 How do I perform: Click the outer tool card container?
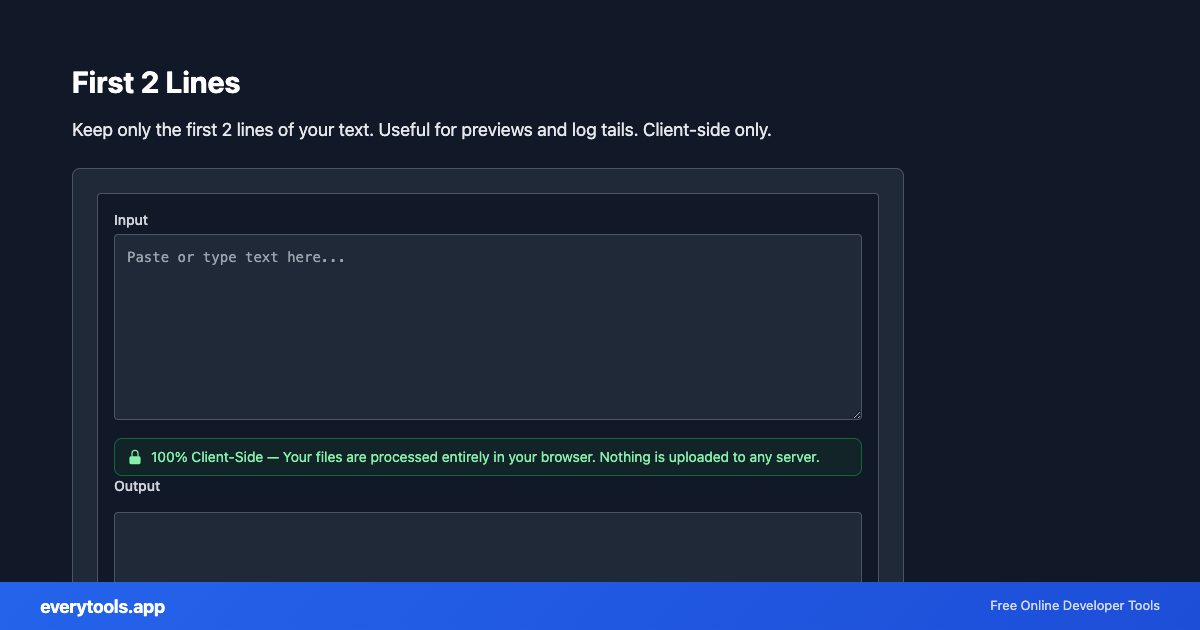(487, 180)
